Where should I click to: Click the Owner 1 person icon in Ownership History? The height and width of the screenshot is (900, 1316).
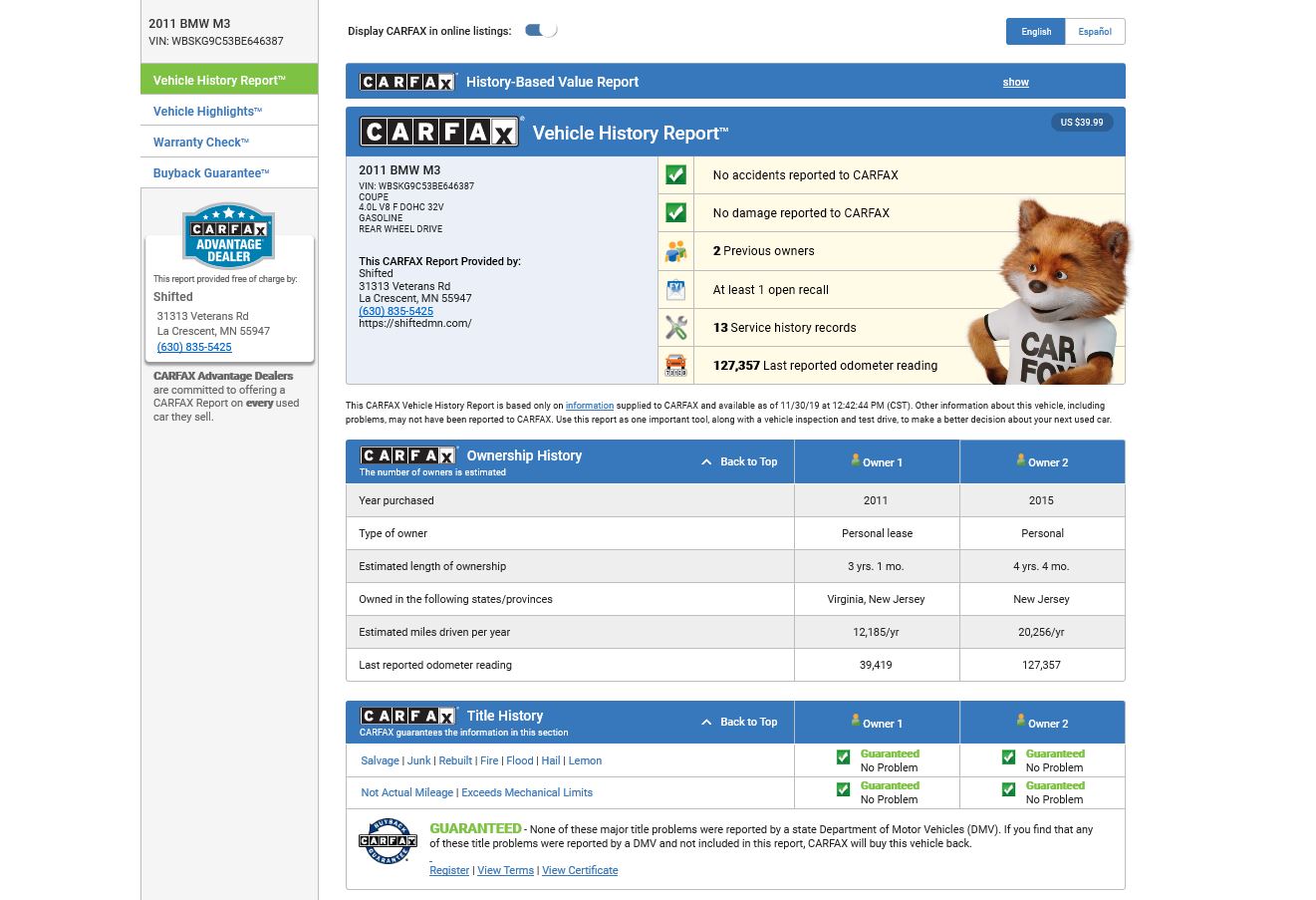click(x=855, y=460)
